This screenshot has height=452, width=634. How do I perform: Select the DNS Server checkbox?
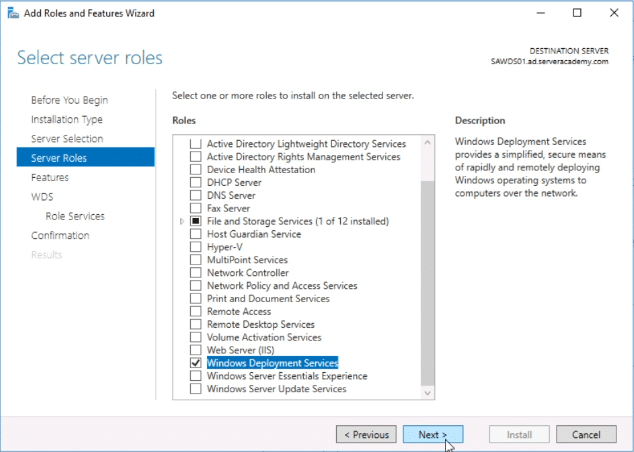195,196
